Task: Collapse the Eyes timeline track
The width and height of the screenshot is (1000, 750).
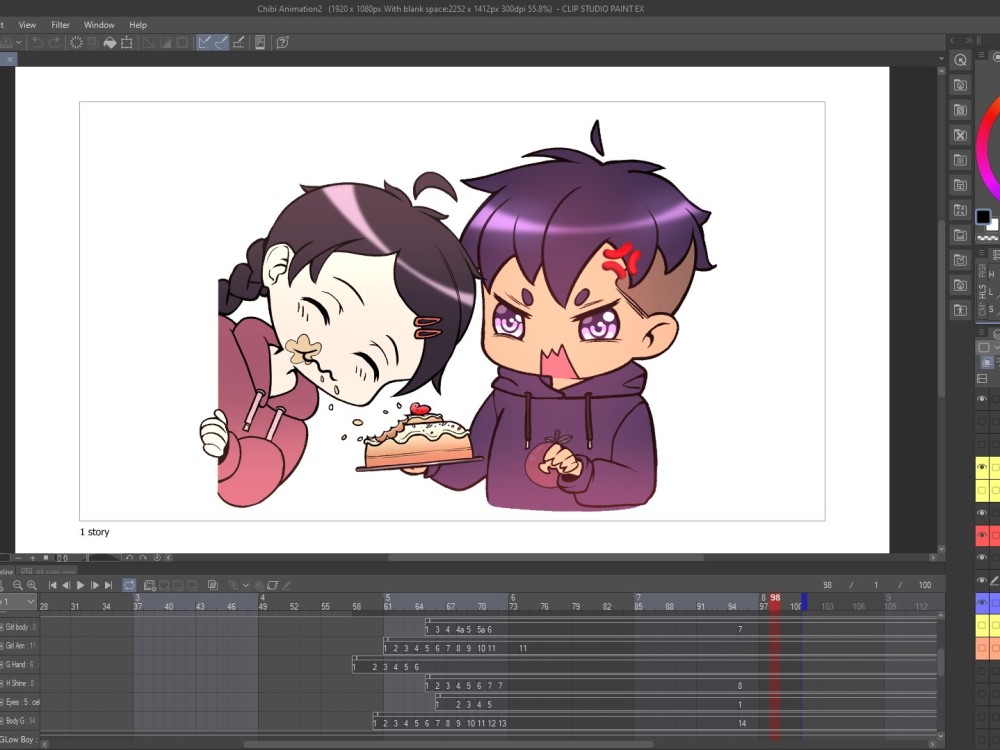Action: [2, 702]
